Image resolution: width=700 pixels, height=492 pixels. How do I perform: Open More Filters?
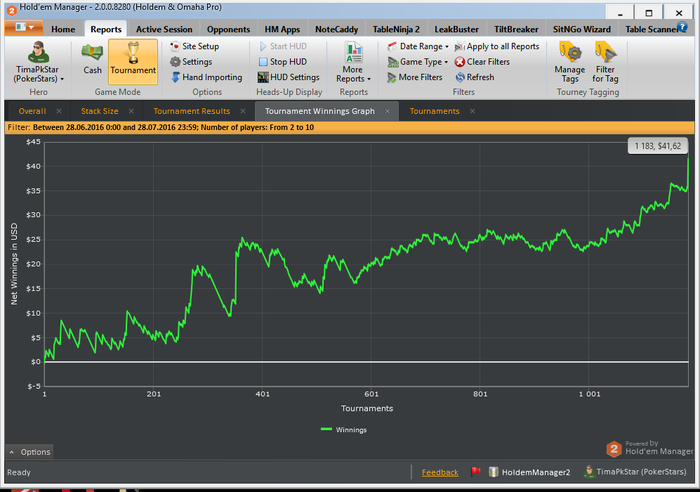point(415,77)
